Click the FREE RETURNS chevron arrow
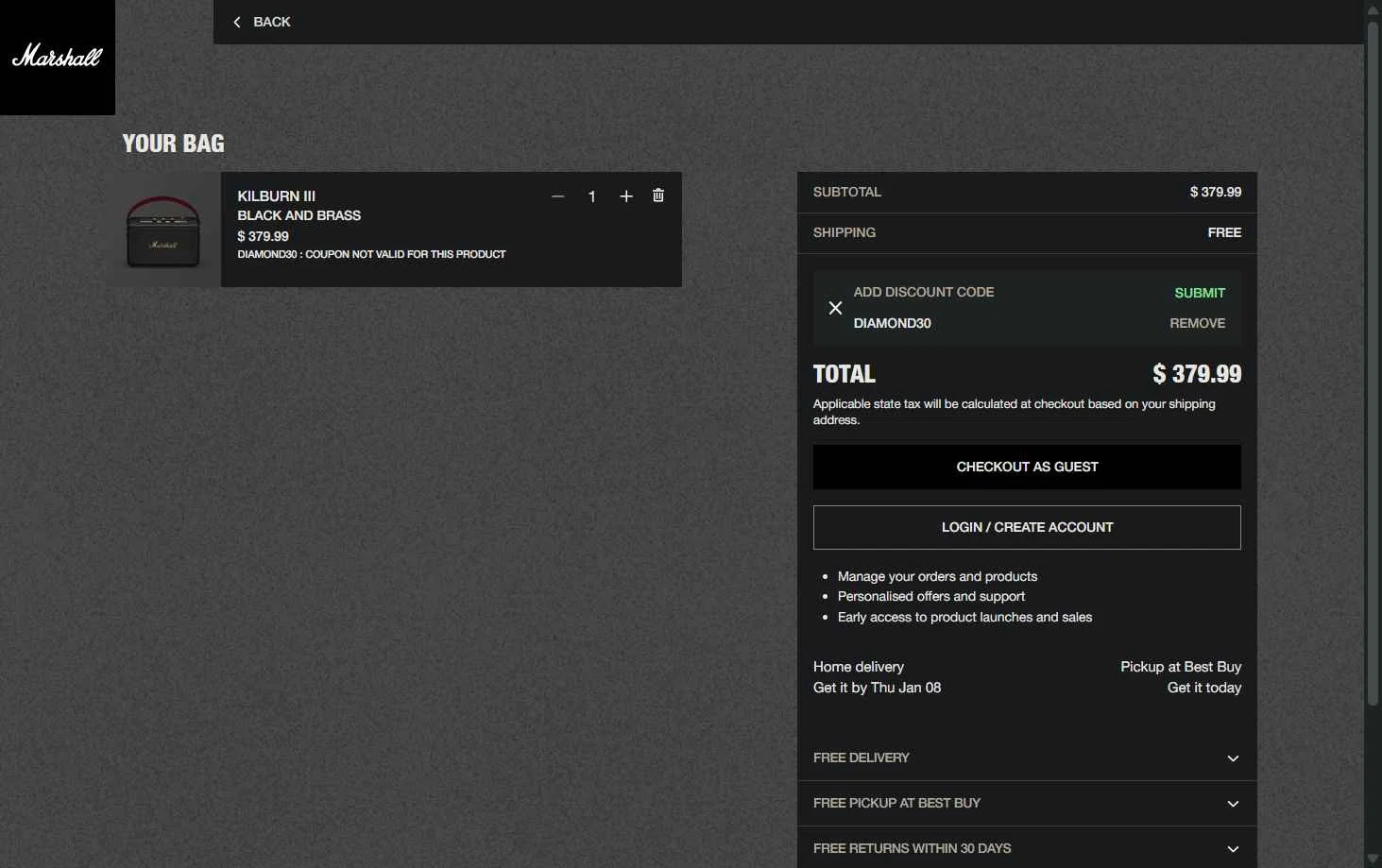The height and width of the screenshot is (868, 1382). click(x=1233, y=849)
